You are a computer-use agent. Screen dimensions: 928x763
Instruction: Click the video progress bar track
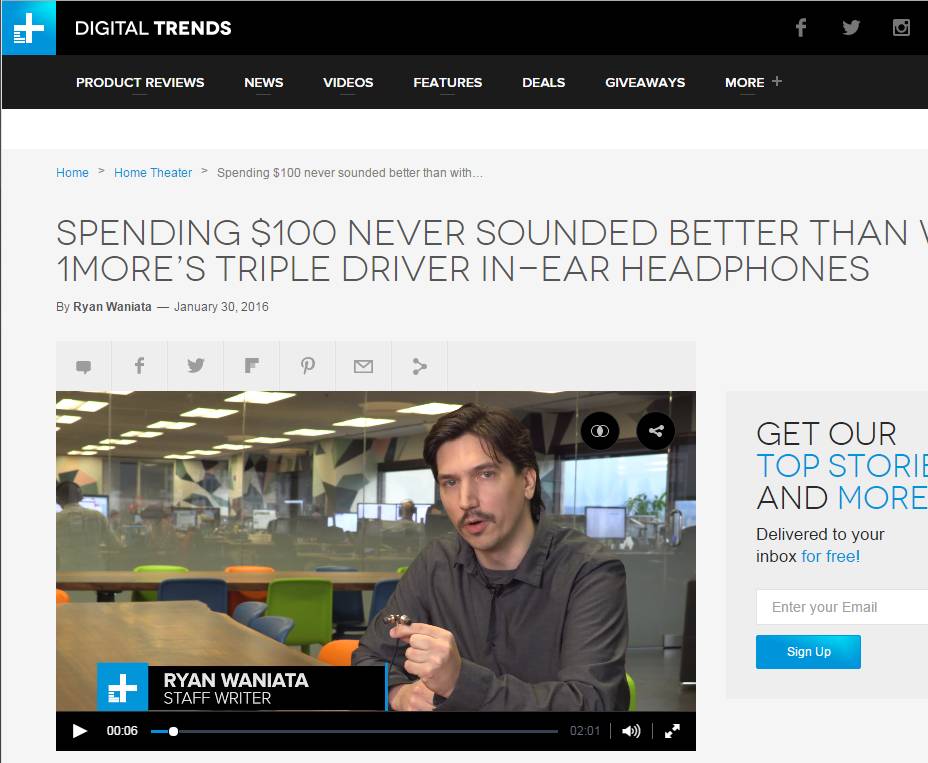coord(354,732)
